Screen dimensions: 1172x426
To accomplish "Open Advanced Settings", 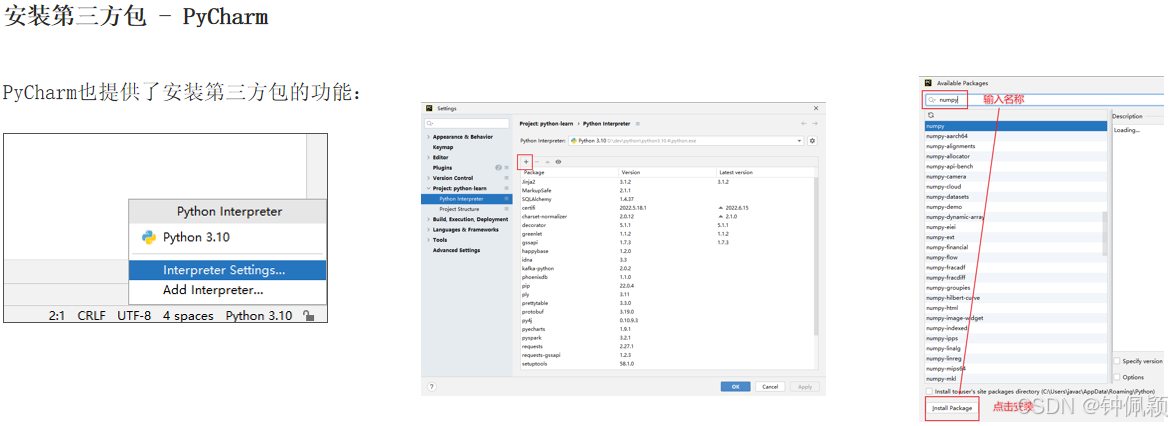I will [x=456, y=250].
